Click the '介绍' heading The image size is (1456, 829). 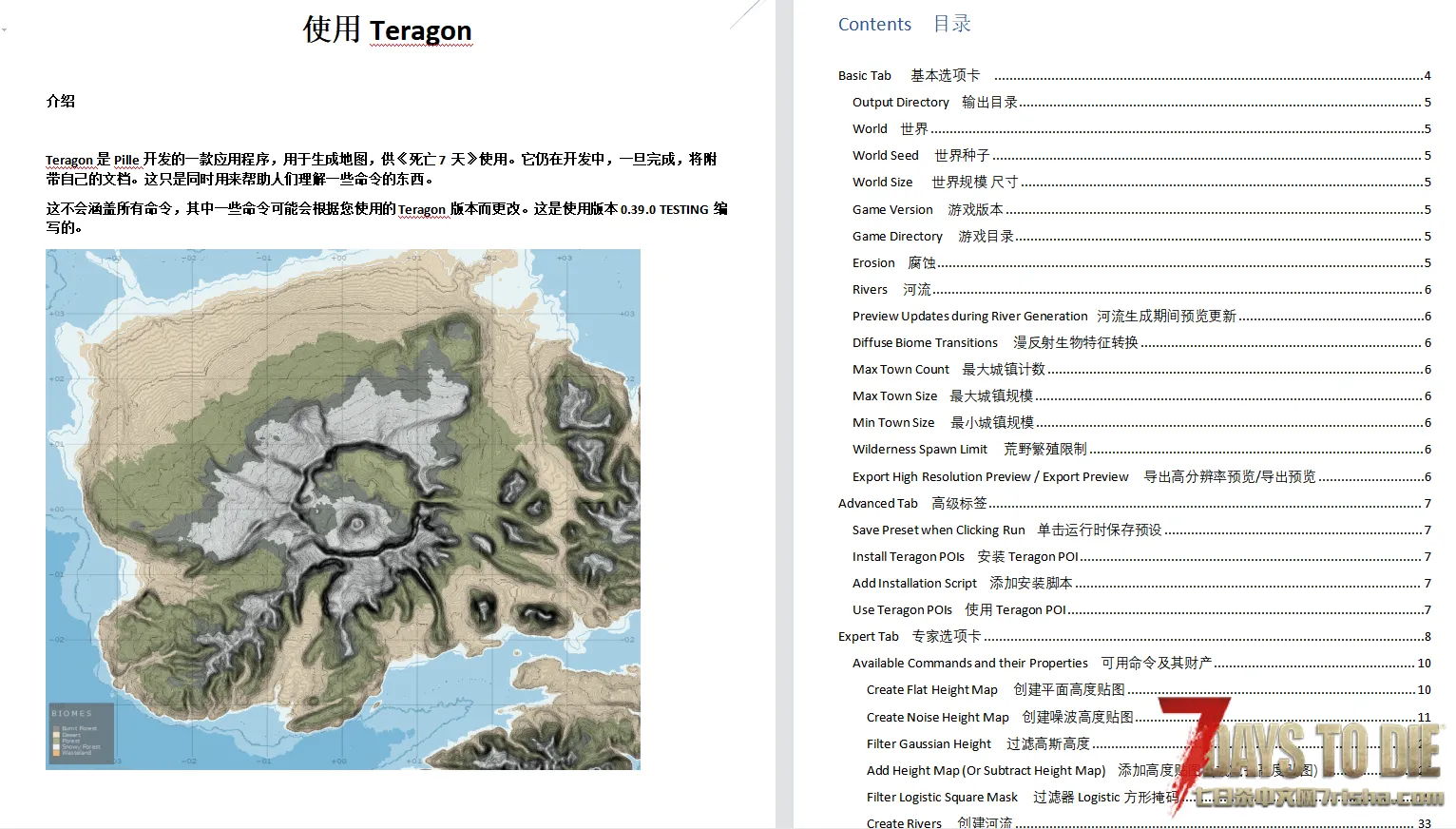[61, 101]
